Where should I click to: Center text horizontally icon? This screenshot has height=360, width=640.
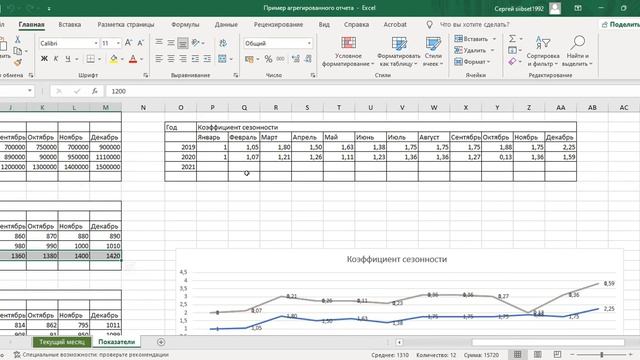pyautogui.click(x=171, y=59)
